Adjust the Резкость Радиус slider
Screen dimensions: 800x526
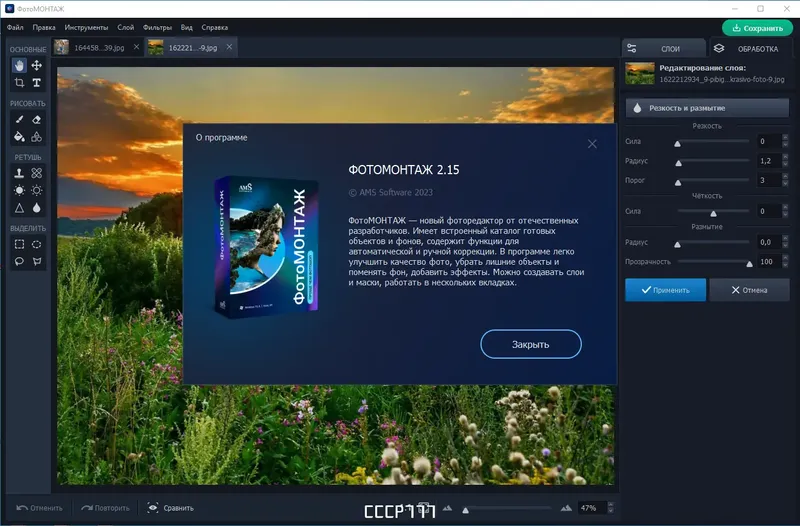point(713,161)
